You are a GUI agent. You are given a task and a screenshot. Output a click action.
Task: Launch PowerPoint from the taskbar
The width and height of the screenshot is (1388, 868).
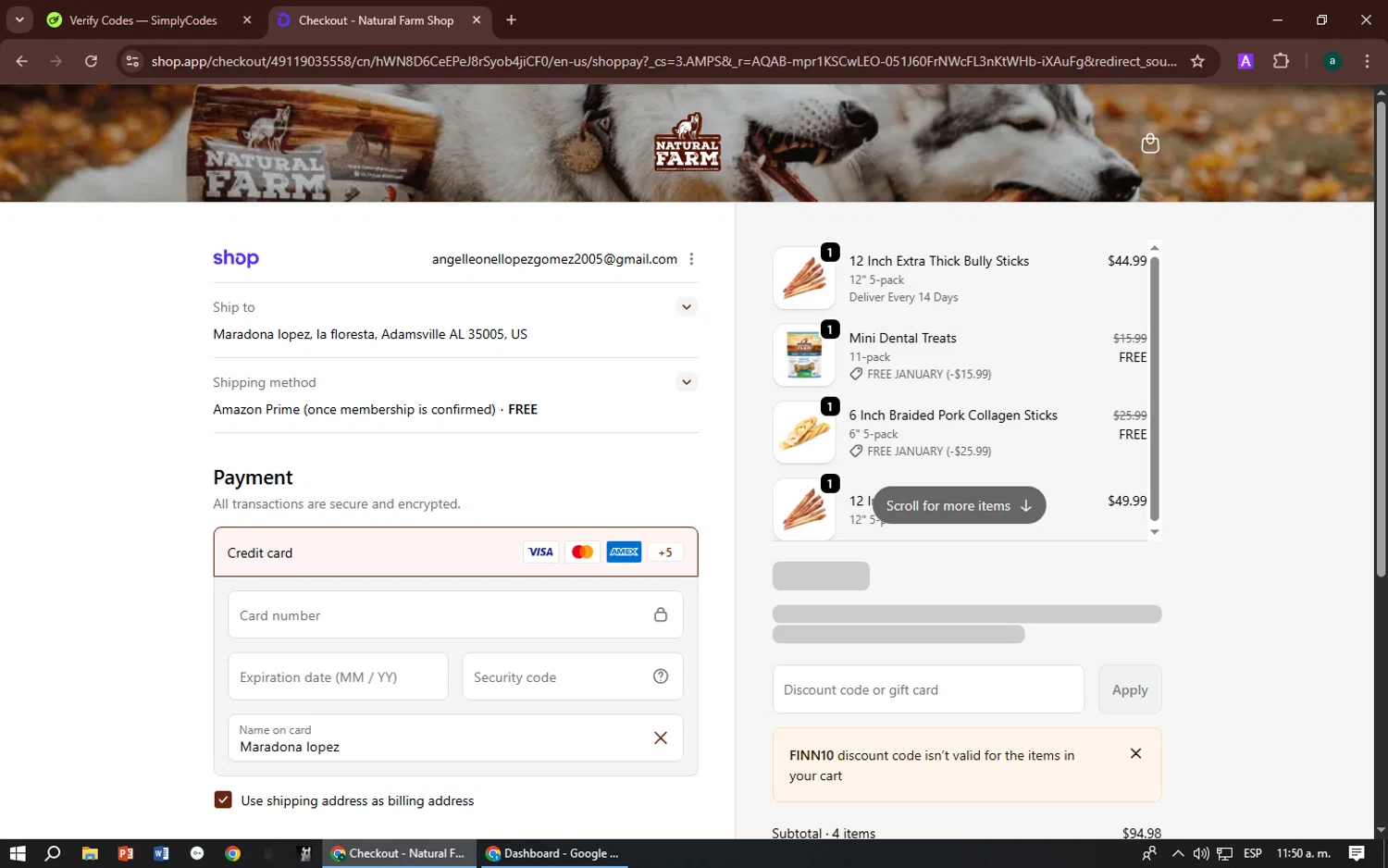point(126,853)
